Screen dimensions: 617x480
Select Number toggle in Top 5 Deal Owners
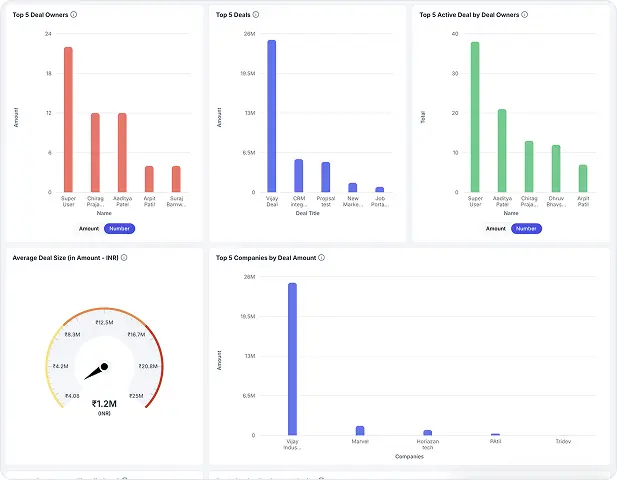tap(119, 228)
